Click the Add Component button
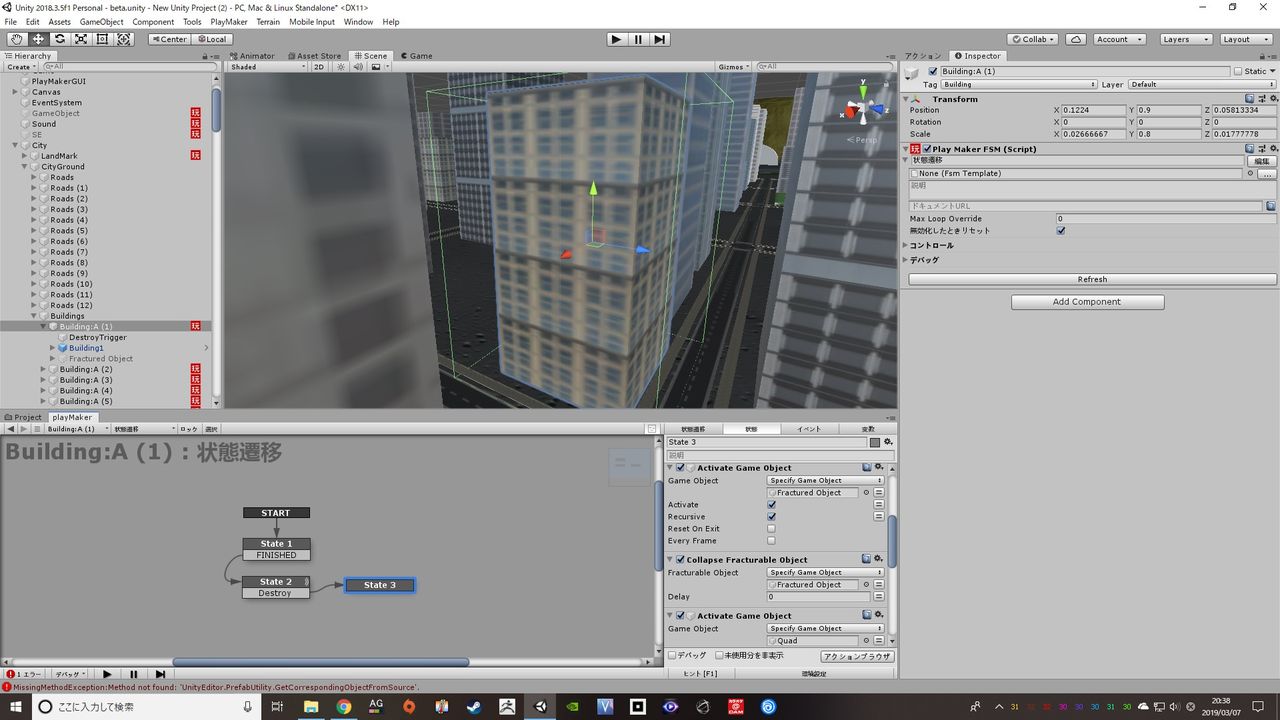The height and width of the screenshot is (720, 1280). click(x=1087, y=302)
